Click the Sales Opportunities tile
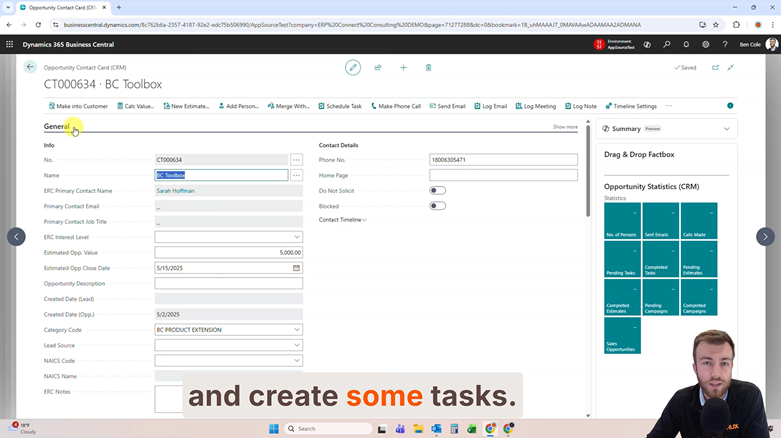This screenshot has width=781, height=438. point(622,335)
